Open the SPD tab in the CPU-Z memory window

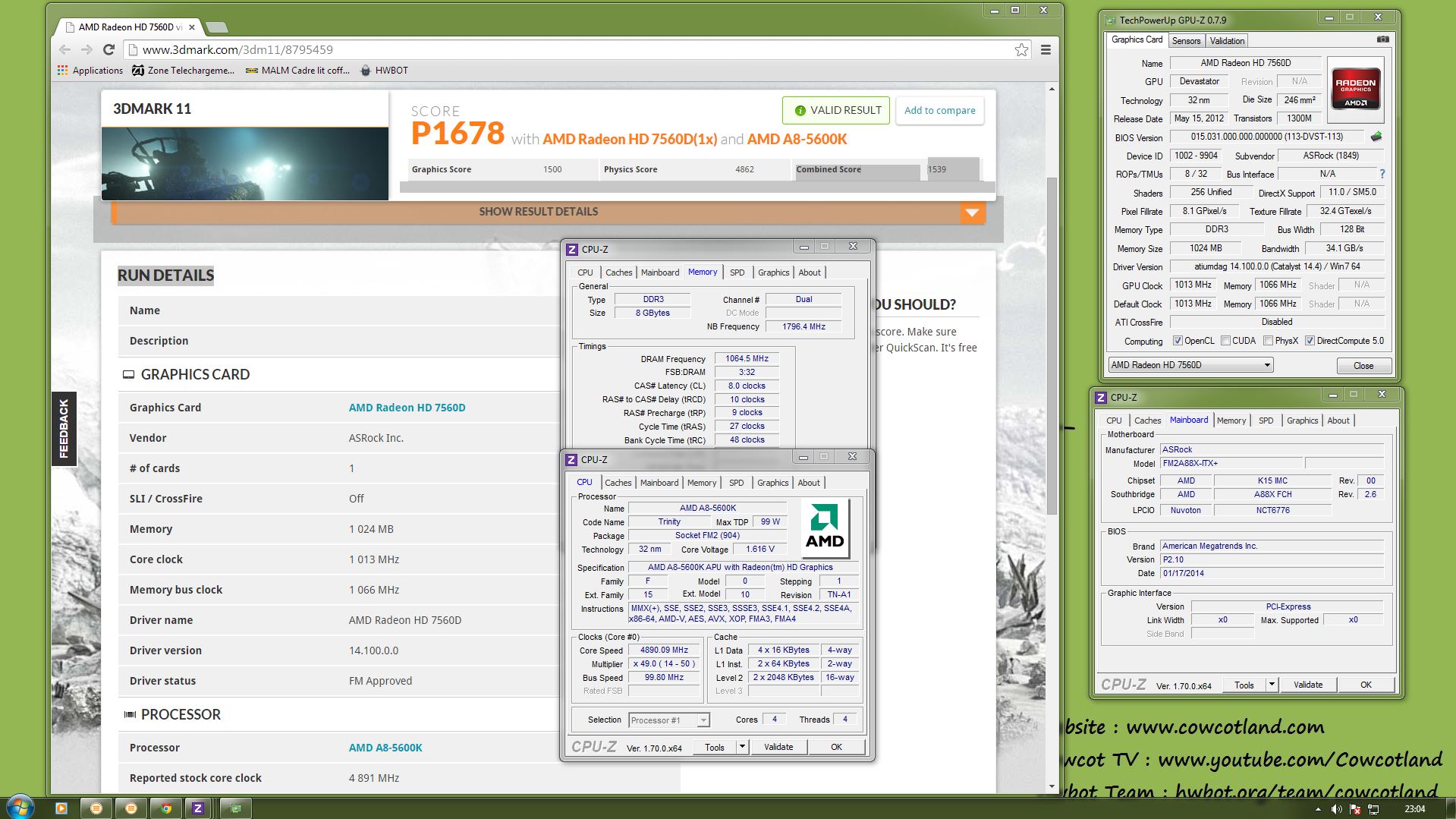[737, 272]
